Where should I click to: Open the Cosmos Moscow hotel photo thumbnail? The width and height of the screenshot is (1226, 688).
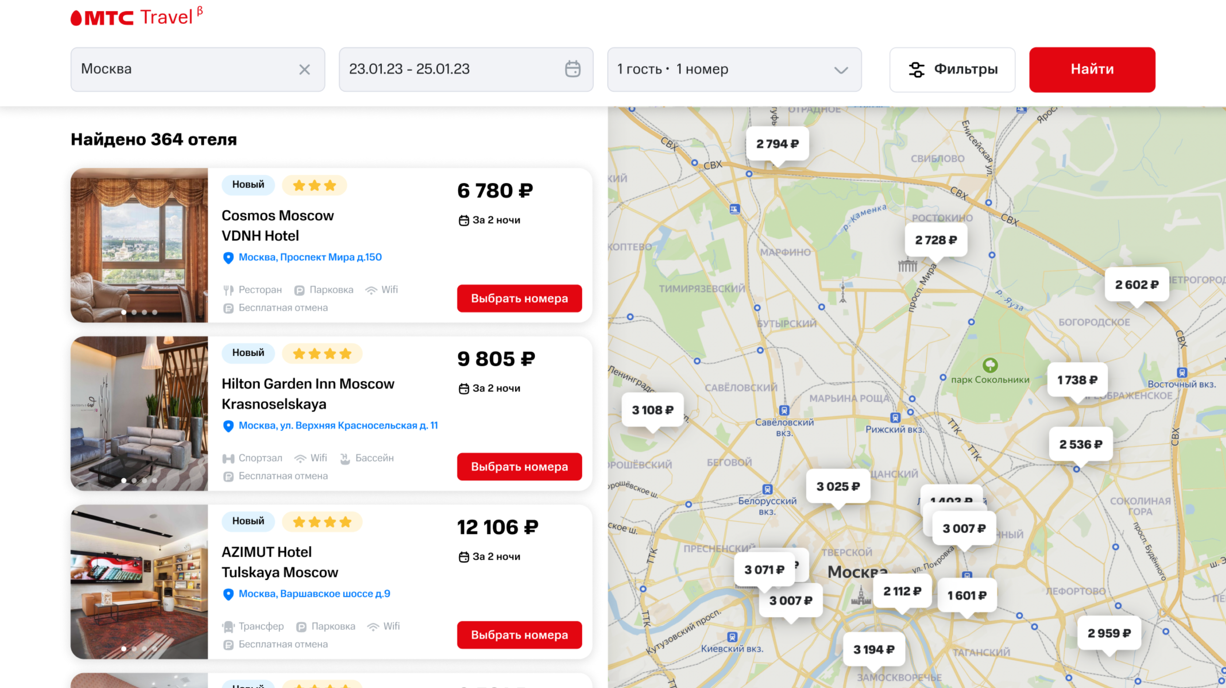(139, 245)
